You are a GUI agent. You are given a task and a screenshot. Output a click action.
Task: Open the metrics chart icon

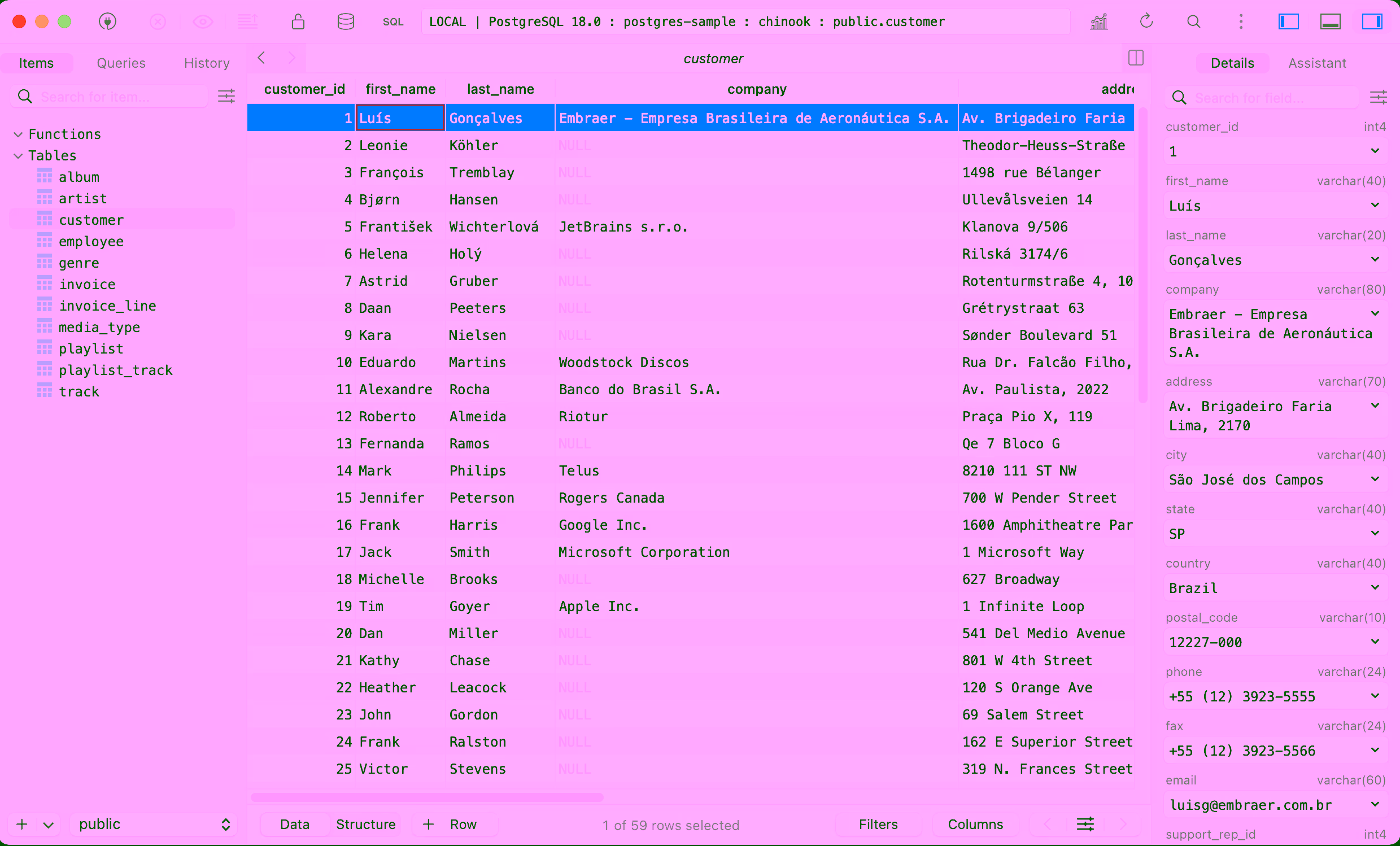tap(1099, 21)
